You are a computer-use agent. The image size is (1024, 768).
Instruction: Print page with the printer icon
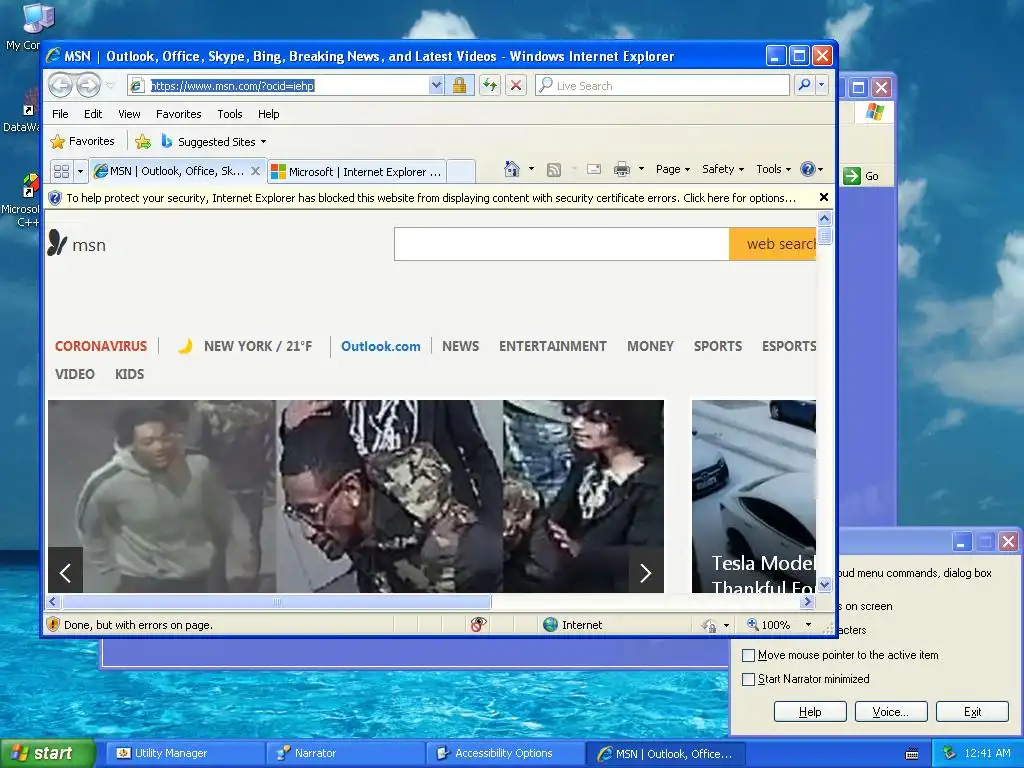pos(622,170)
